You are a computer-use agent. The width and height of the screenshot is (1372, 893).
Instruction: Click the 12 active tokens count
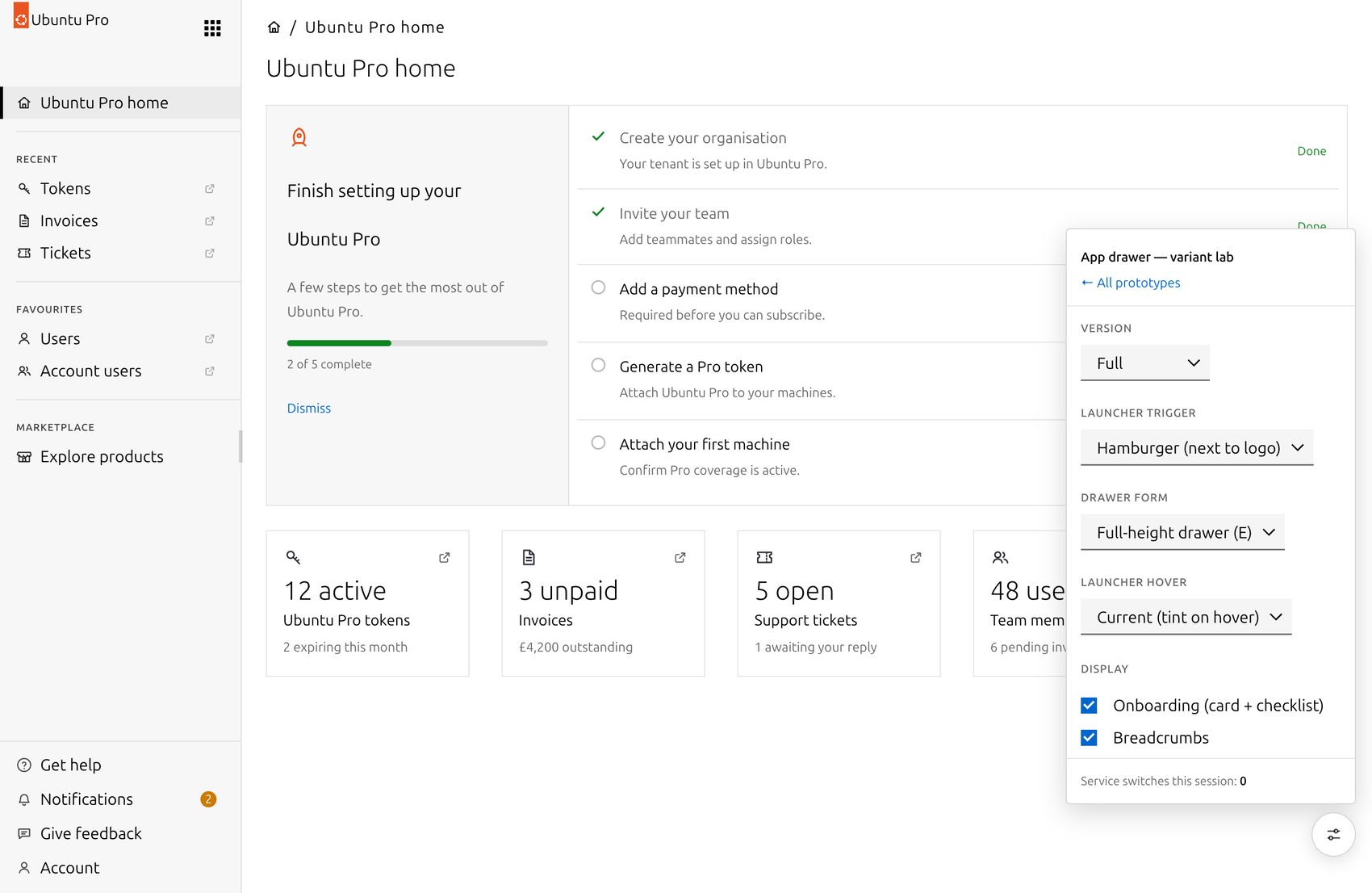pyautogui.click(x=335, y=591)
